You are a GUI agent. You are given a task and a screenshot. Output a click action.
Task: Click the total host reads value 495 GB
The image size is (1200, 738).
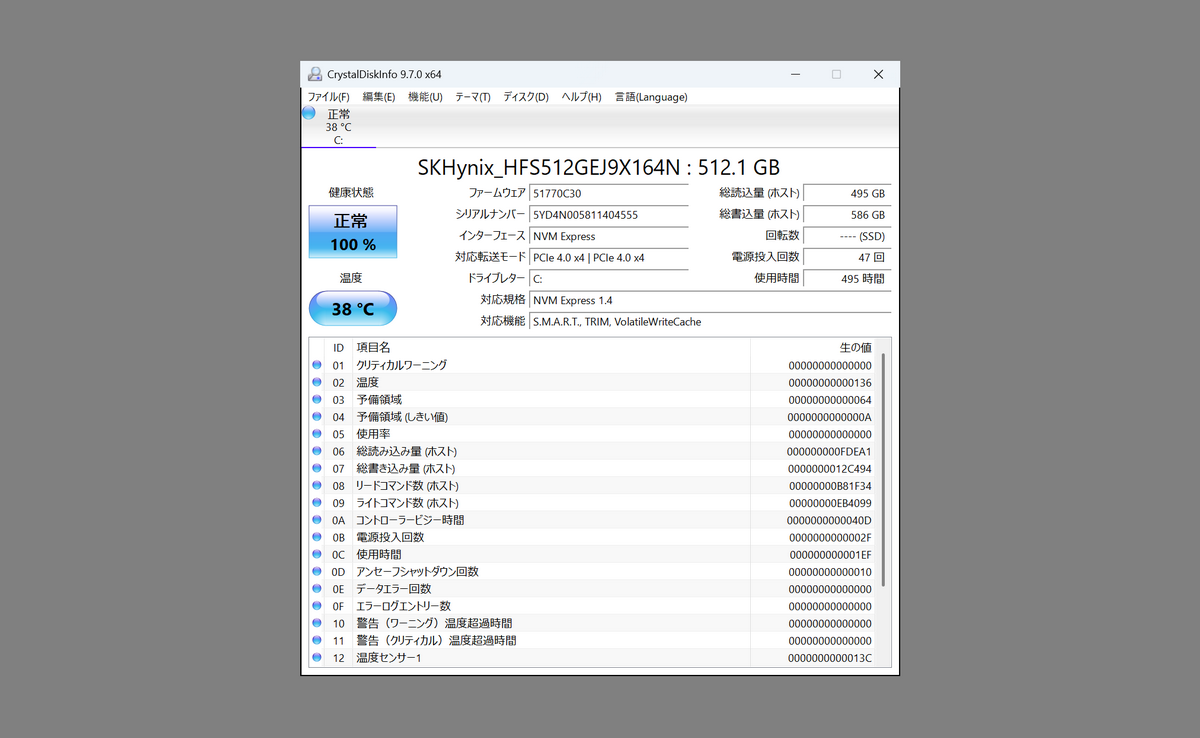[847, 194]
